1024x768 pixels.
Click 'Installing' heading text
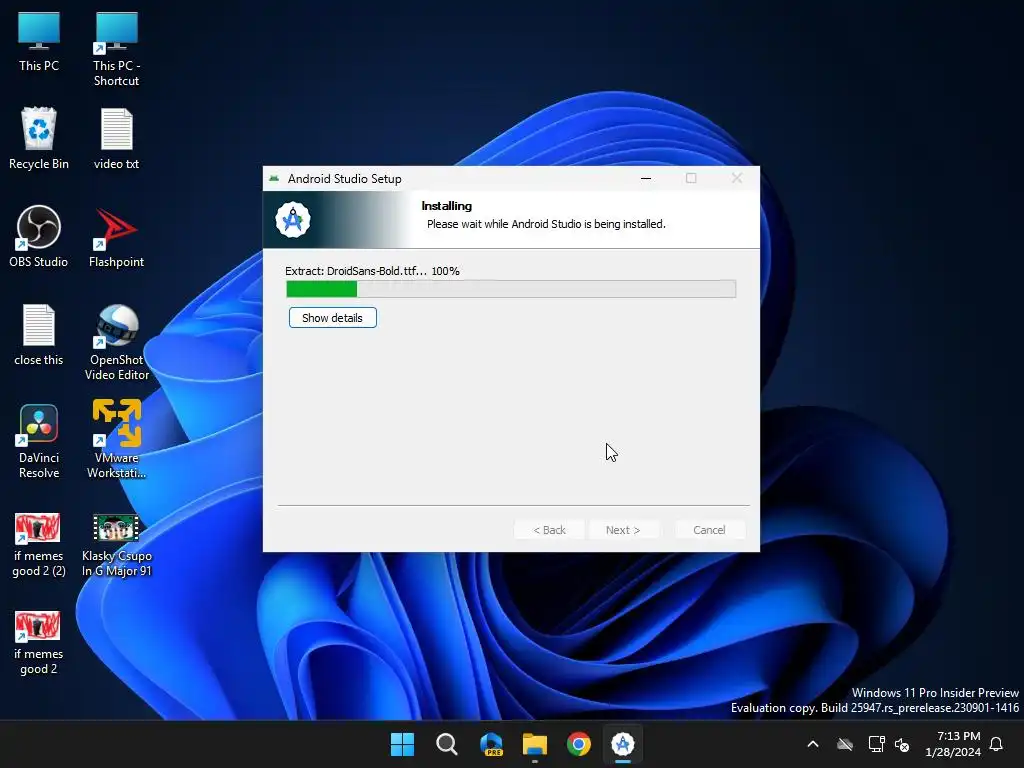click(447, 206)
